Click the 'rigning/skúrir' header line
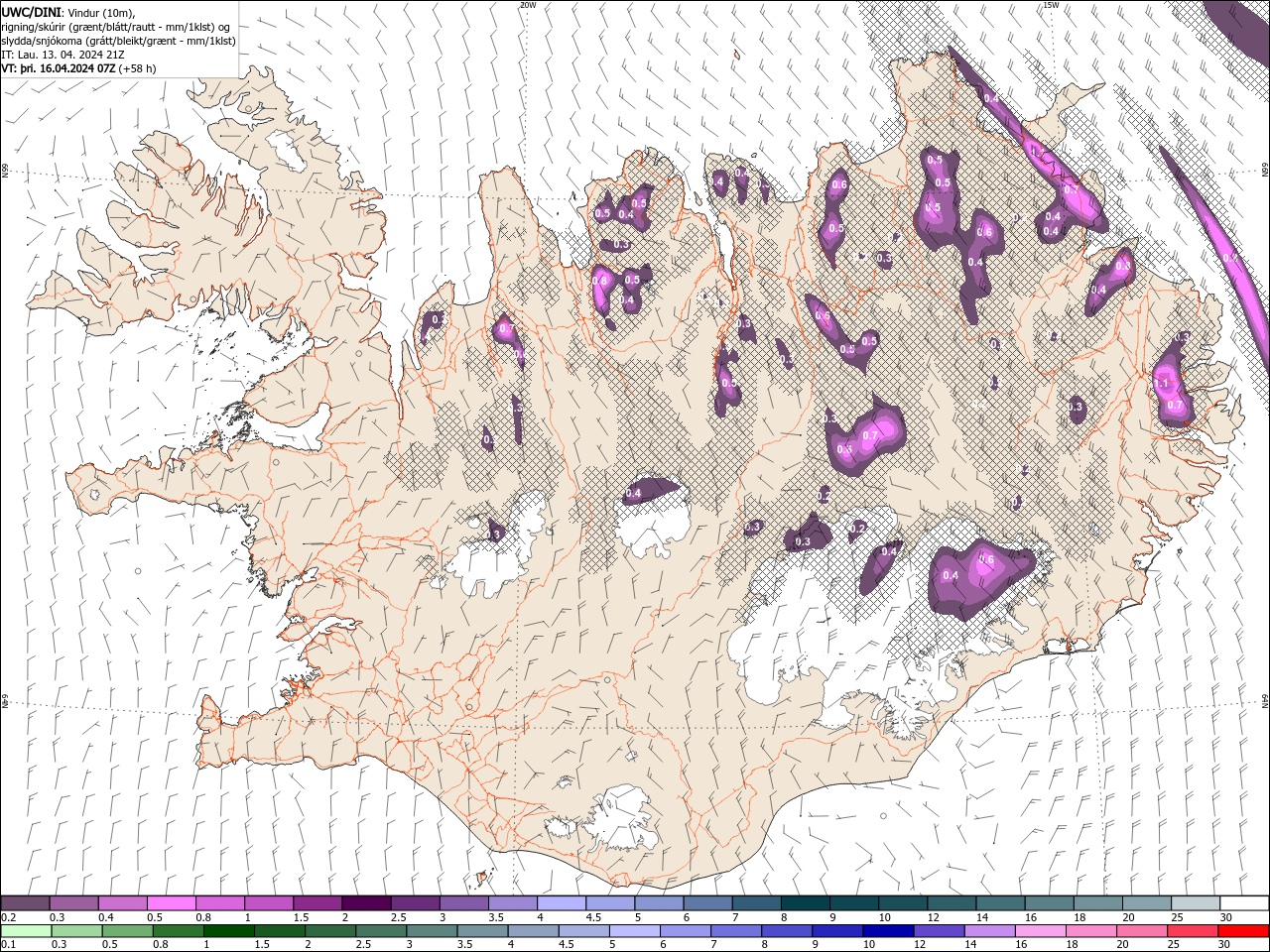The width and height of the screenshot is (1270, 952). coord(116,27)
